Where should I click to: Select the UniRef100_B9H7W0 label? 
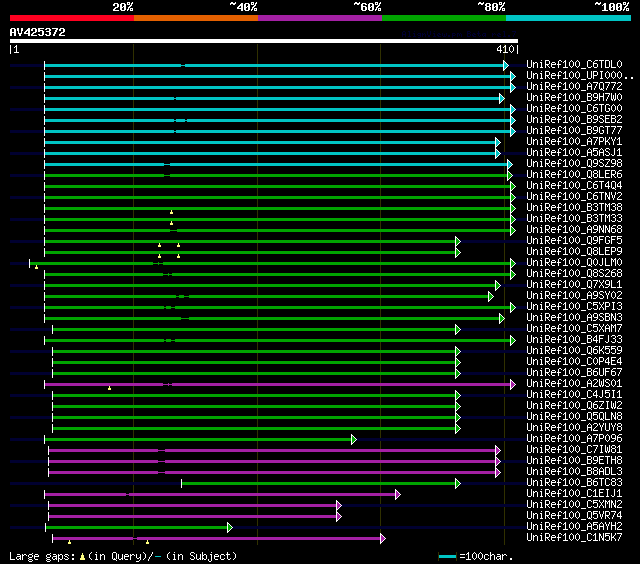pyautogui.click(x=574, y=98)
